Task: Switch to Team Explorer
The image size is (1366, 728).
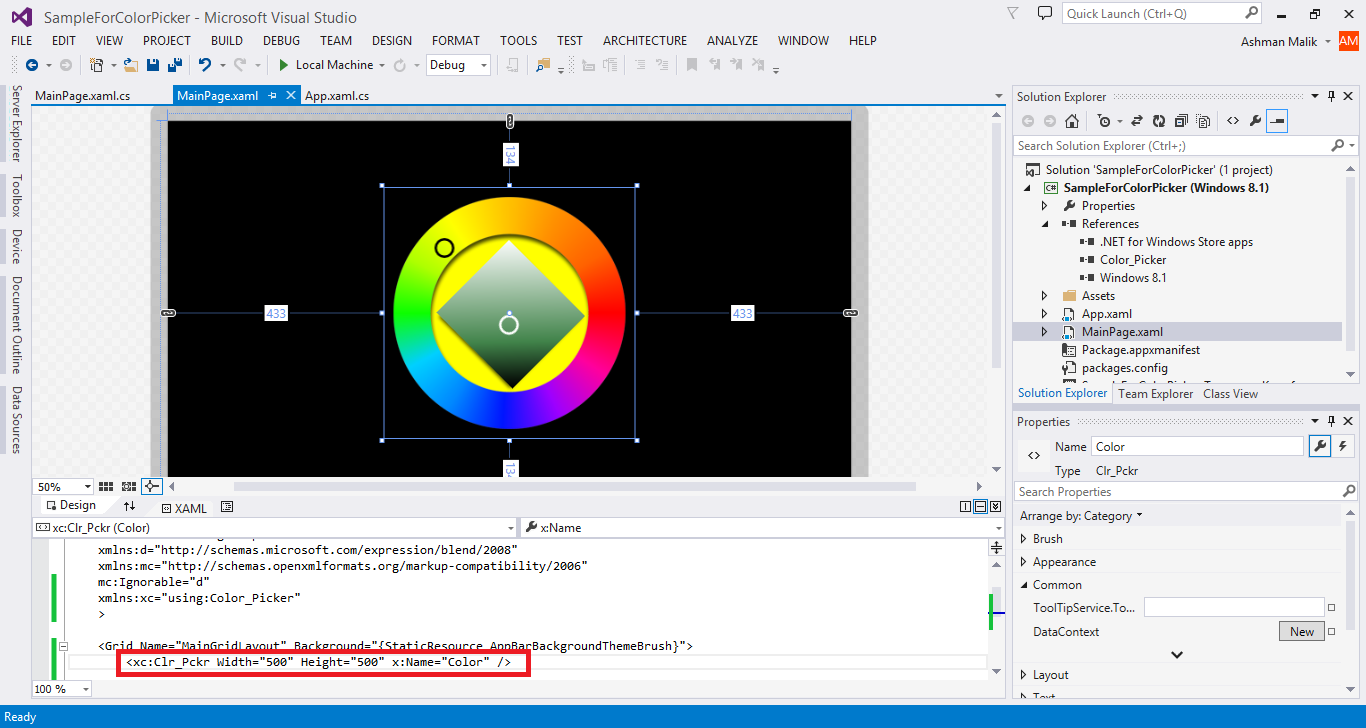Action: click(x=1155, y=393)
